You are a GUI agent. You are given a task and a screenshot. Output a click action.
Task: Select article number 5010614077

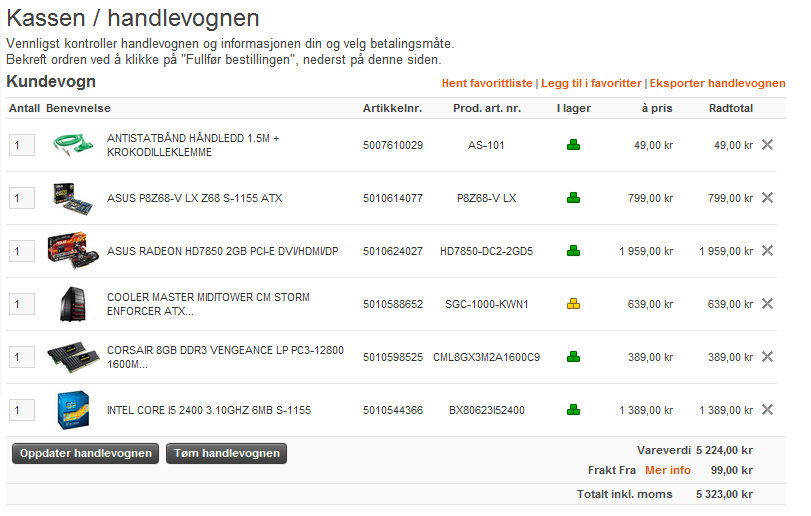pos(393,198)
